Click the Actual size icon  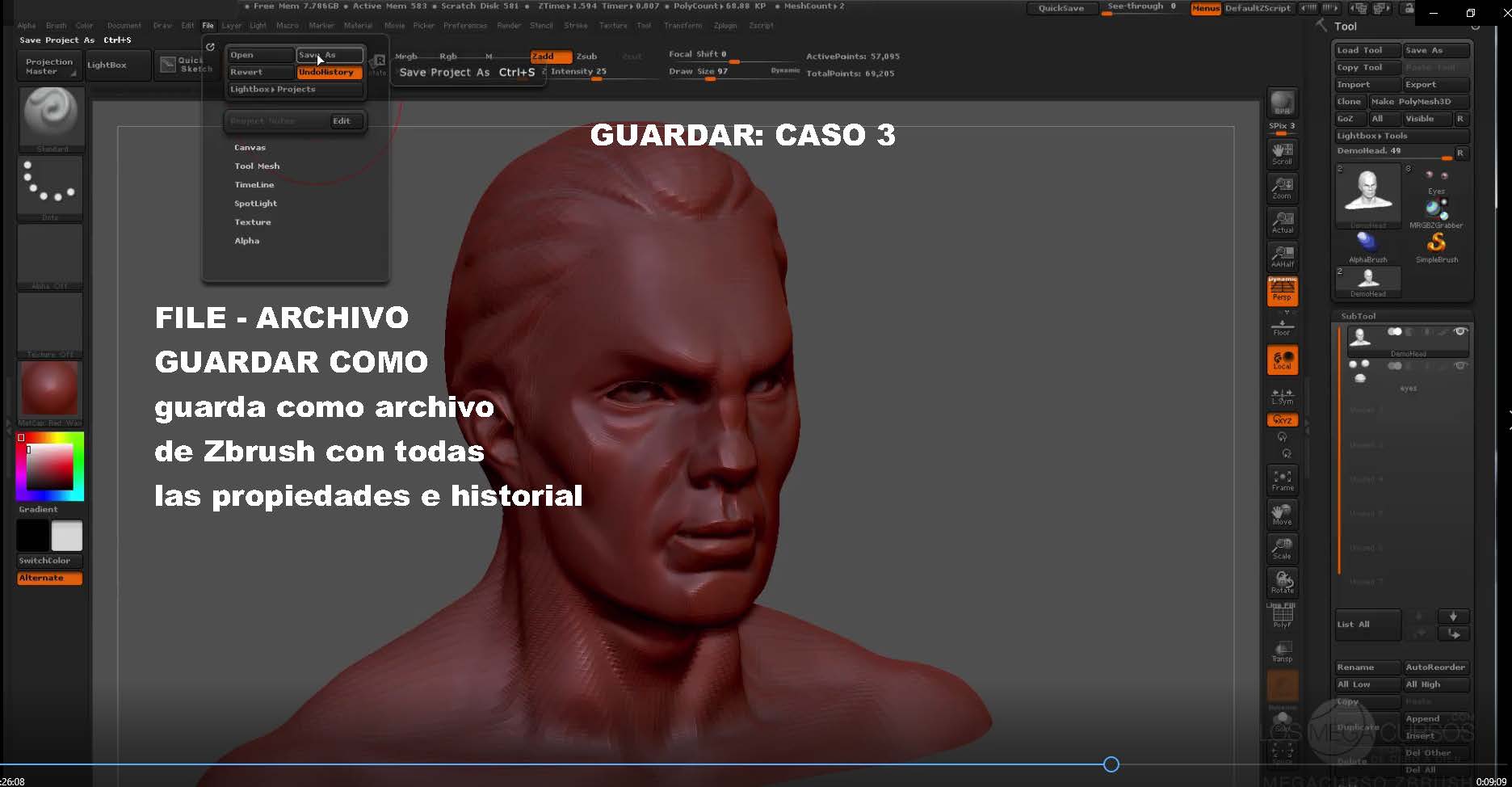coord(1282,222)
